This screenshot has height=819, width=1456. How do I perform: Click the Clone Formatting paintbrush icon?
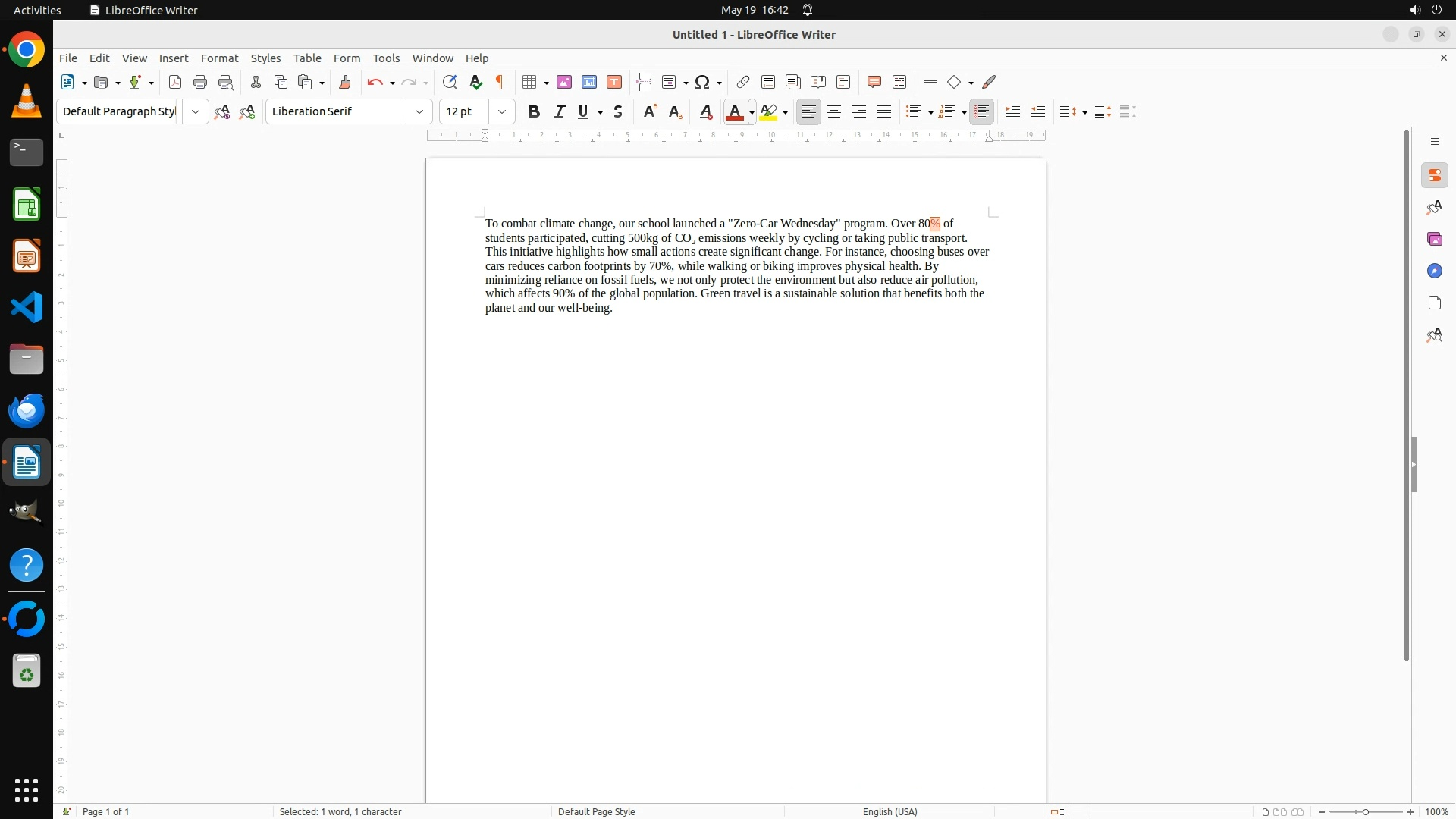(x=345, y=82)
